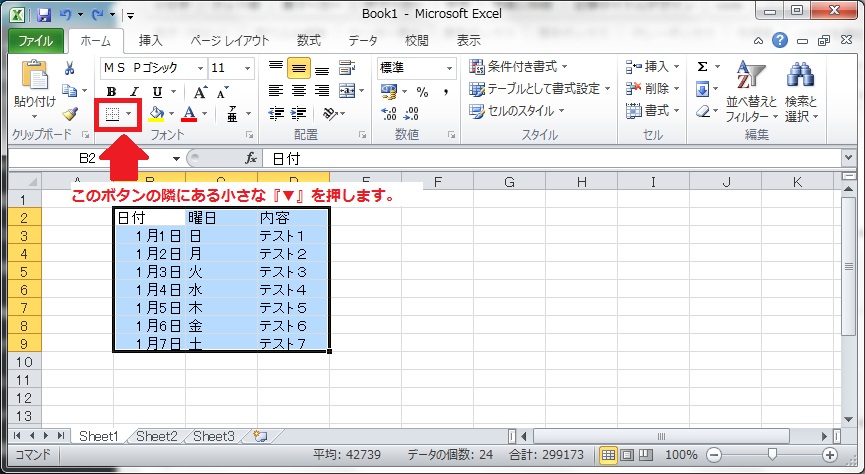Click 書式 button in the セル group
The image size is (865, 474).
click(x=652, y=111)
